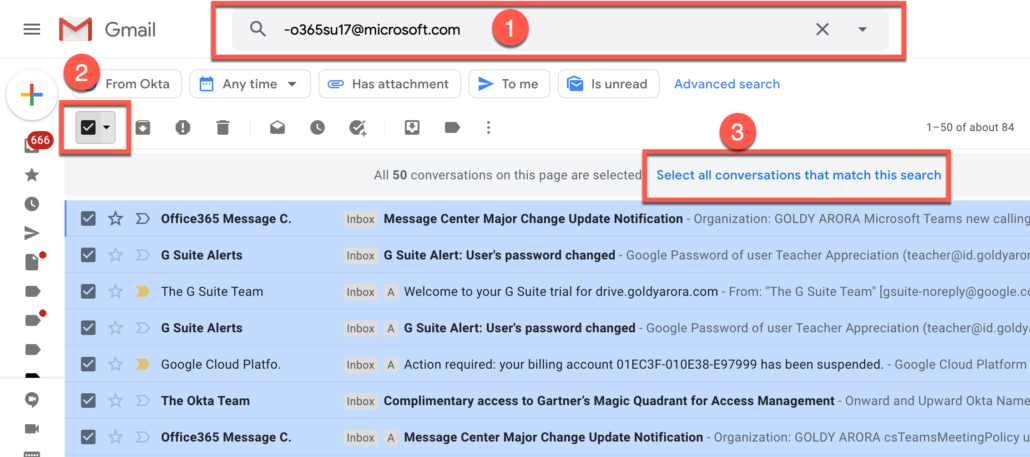Select all conversations that match this search

[x=799, y=175]
